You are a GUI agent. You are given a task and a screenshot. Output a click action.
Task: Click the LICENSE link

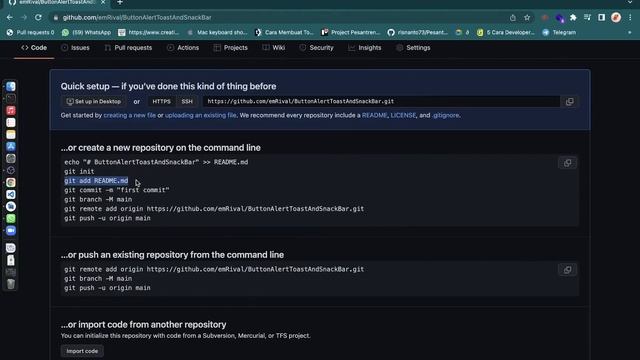tap(403, 116)
